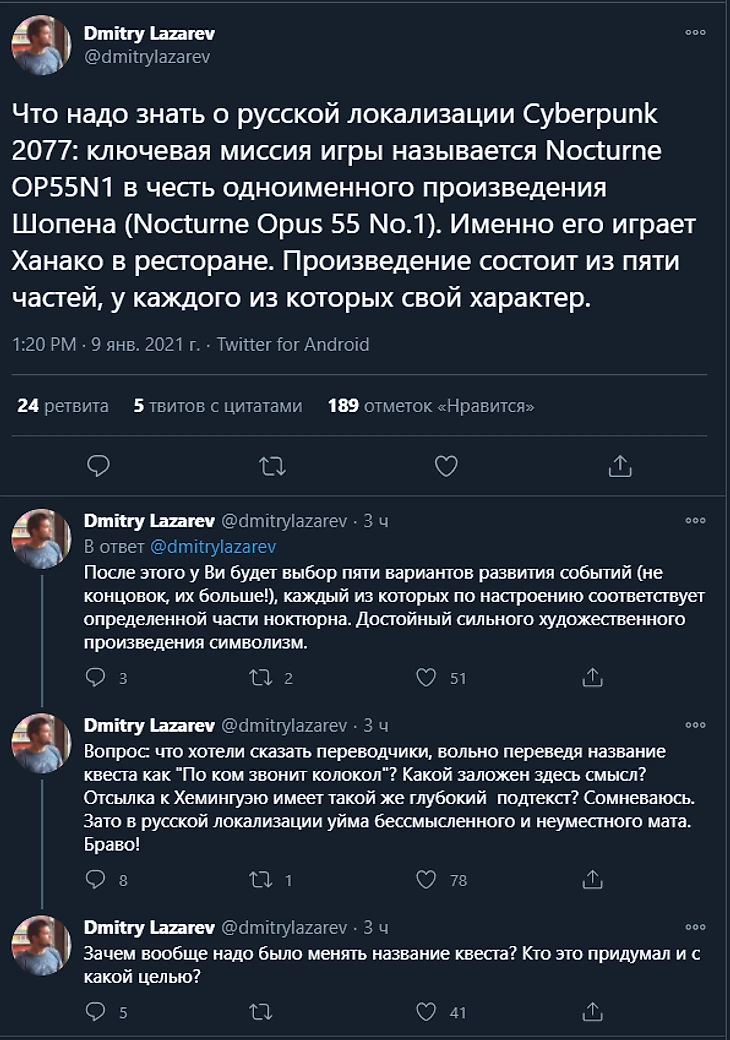The height and width of the screenshot is (1040, 730).
Task: Retweet the reply with 2 retweets
Action: point(260,677)
